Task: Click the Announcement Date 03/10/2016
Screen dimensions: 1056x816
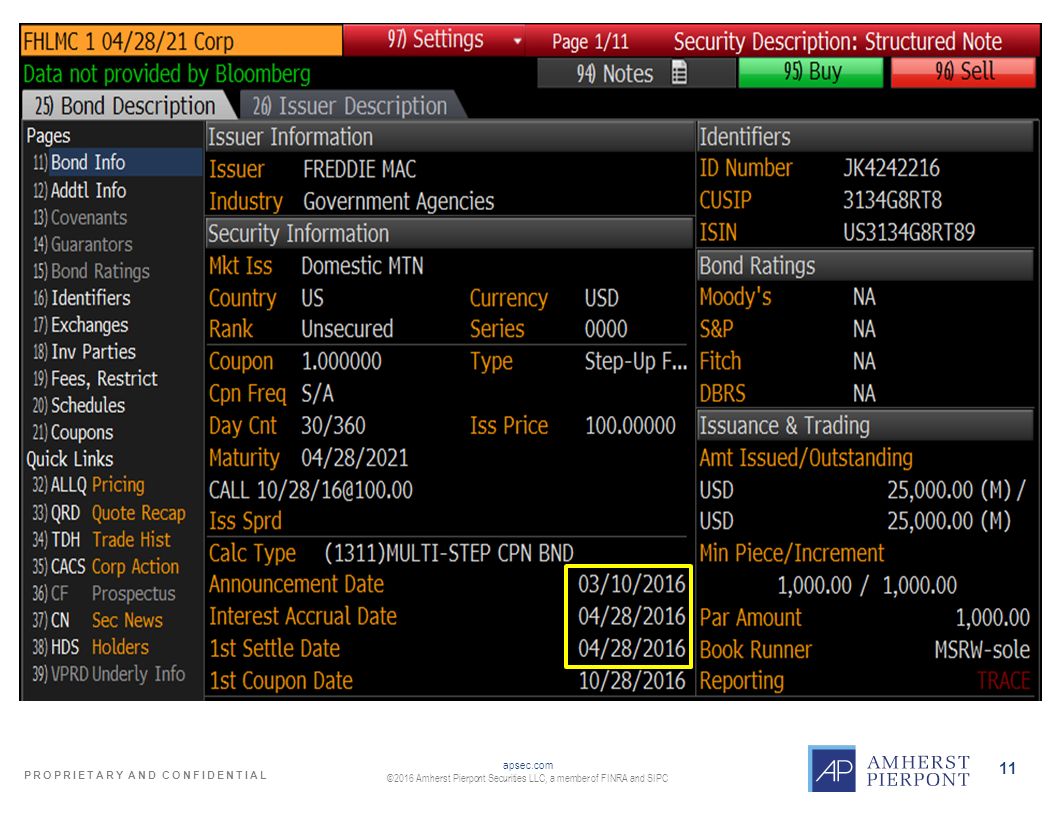Action: (x=632, y=584)
